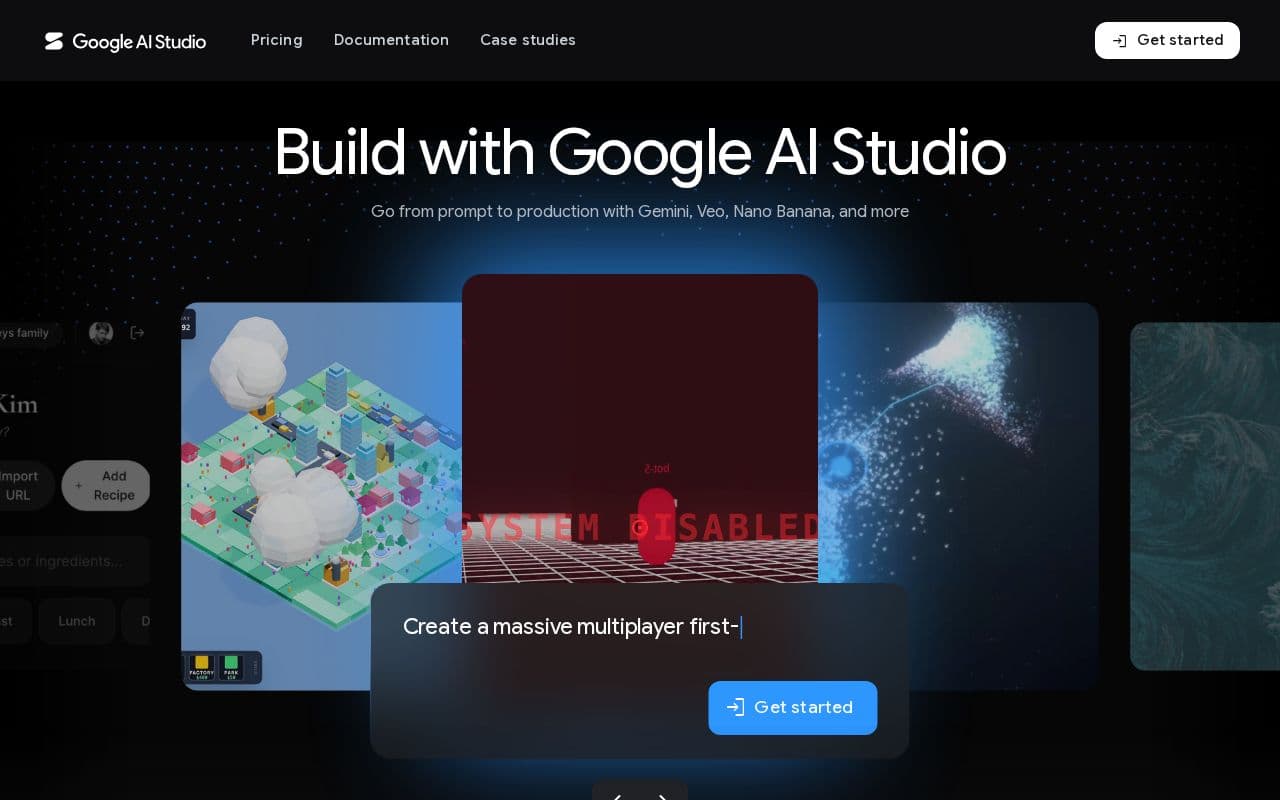This screenshot has height=800, width=1280.
Task: Open the Documentation menu item
Action: pyautogui.click(x=391, y=40)
